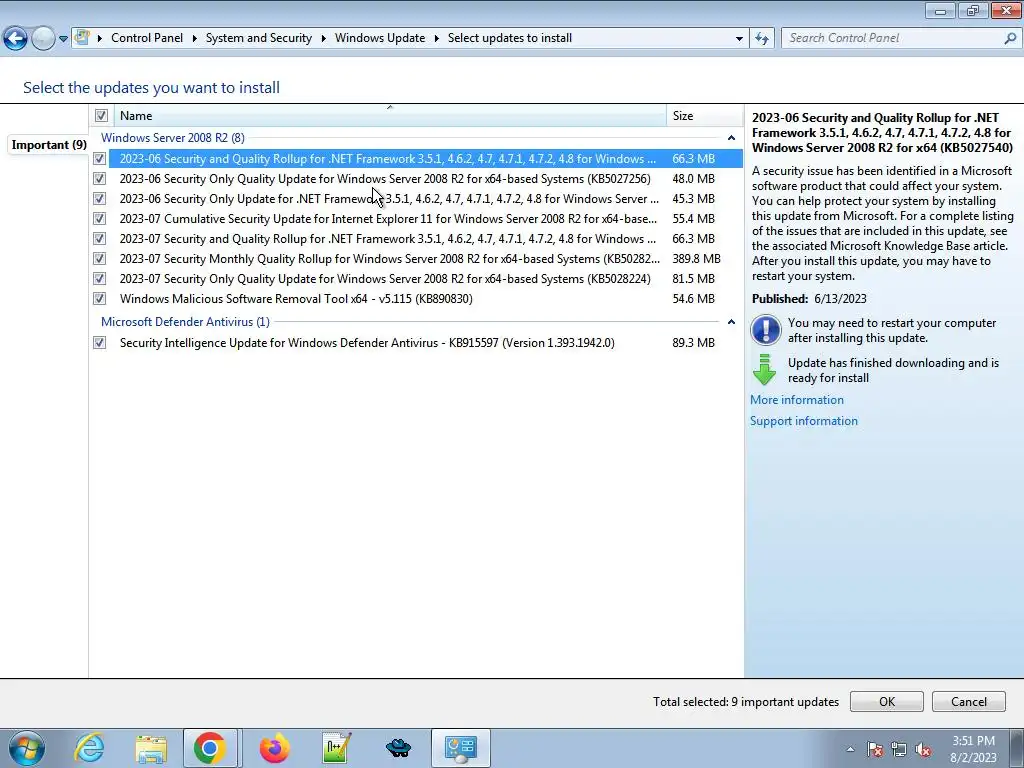Open Notepad++ from the taskbar
Screen dimensions: 1024x768
point(337,748)
